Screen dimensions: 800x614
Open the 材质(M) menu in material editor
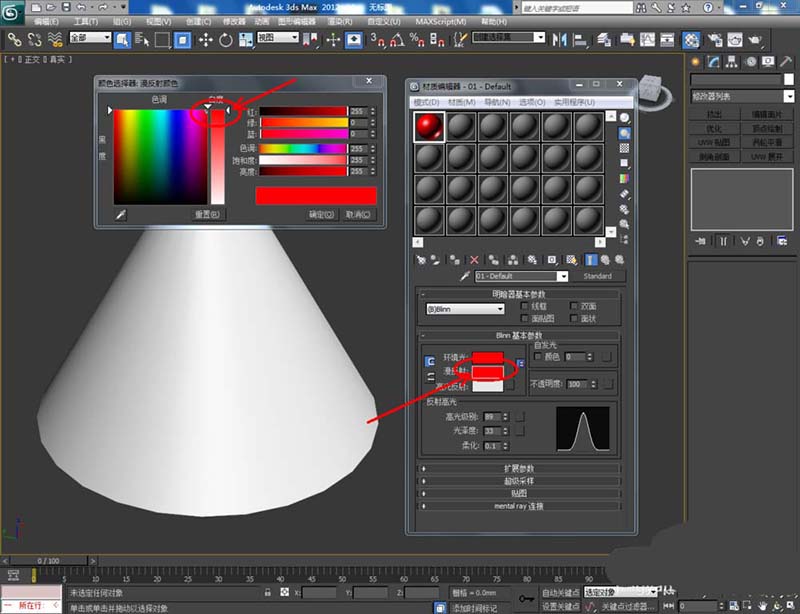click(461, 102)
